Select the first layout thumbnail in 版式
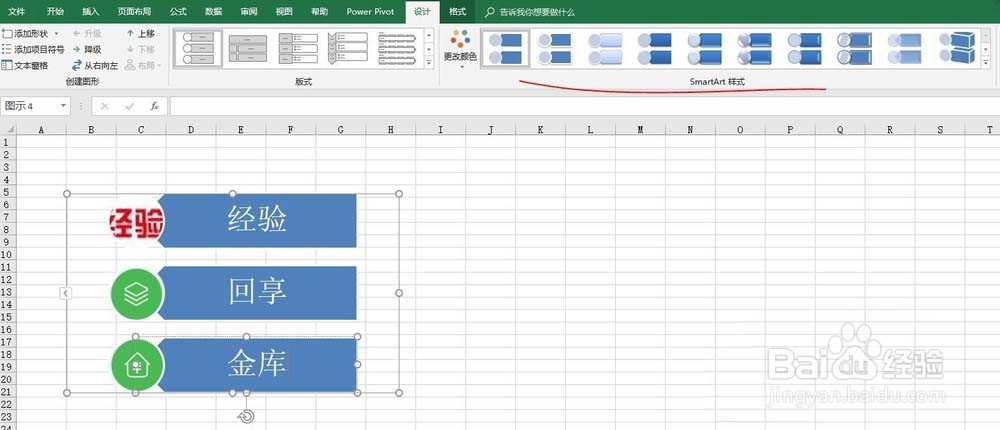Image resolution: width=1000 pixels, height=430 pixels. [x=198, y=48]
